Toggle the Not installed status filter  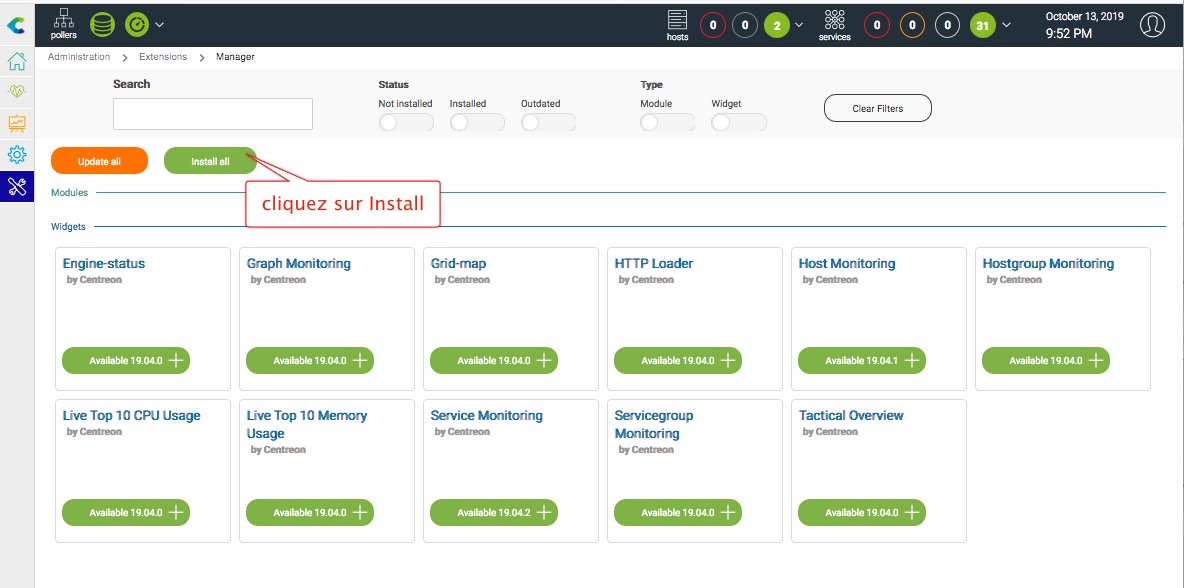(405, 122)
